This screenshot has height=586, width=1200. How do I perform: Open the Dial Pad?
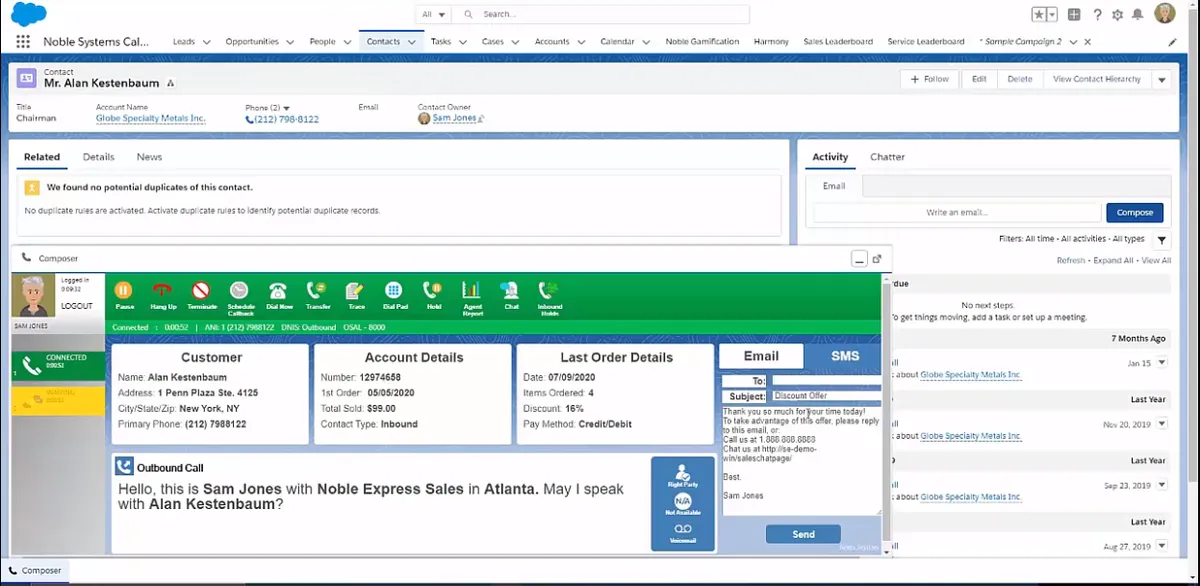394,291
